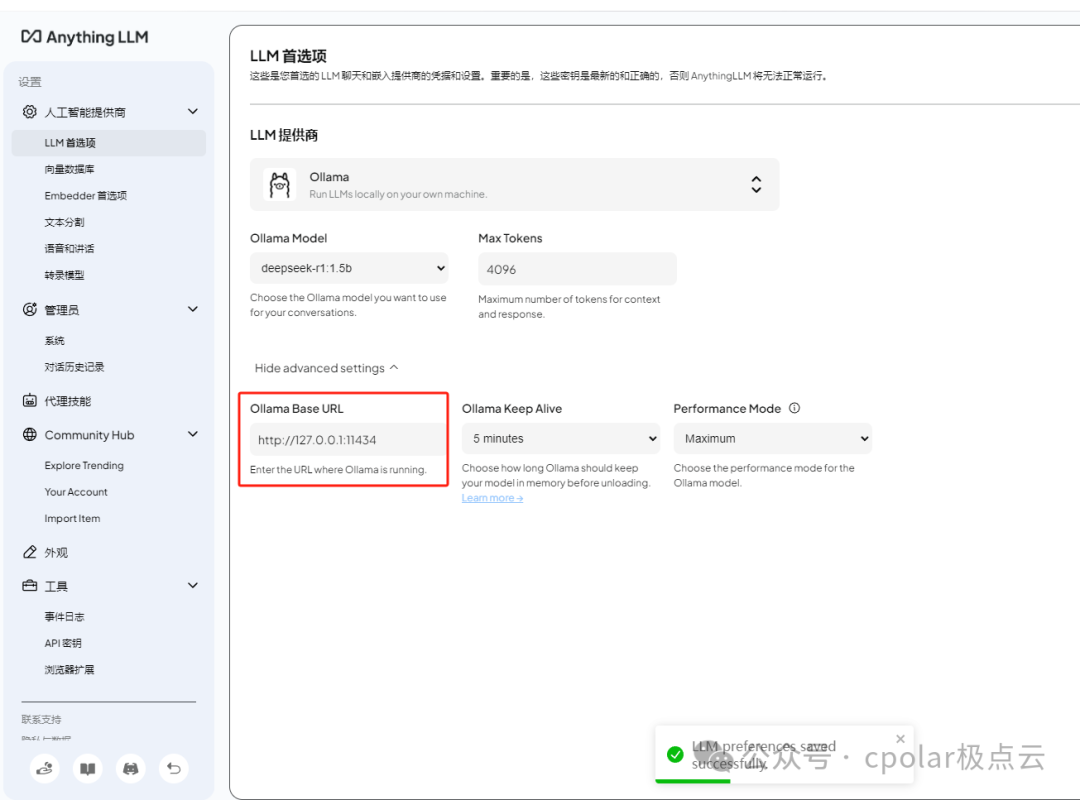Open the deepseek-r1:1.5b model dropdown
This screenshot has height=800, width=1080.
pos(349,268)
